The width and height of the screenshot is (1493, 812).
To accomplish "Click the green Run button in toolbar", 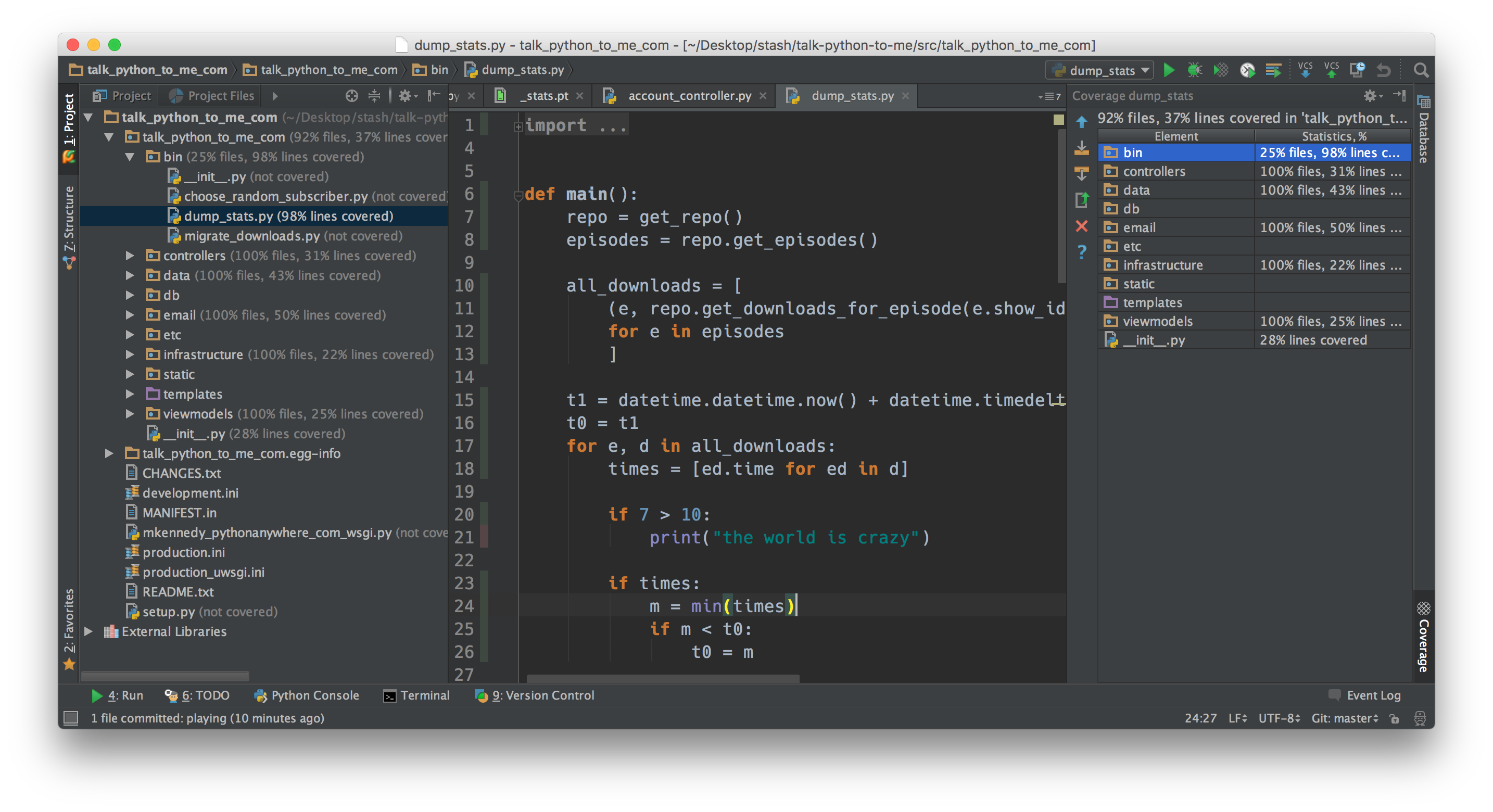I will tap(1169, 70).
